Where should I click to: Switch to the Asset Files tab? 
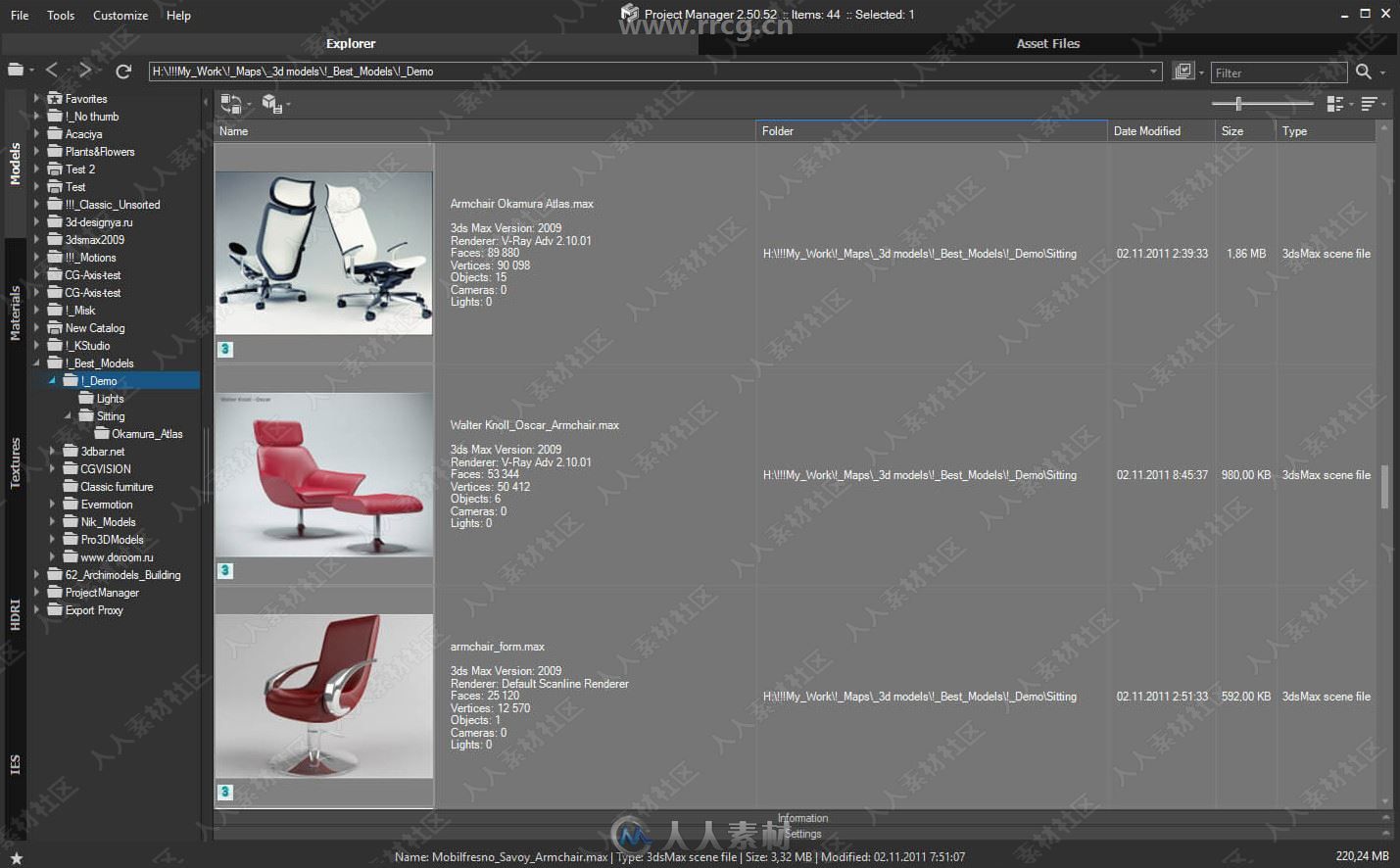tap(1048, 43)
